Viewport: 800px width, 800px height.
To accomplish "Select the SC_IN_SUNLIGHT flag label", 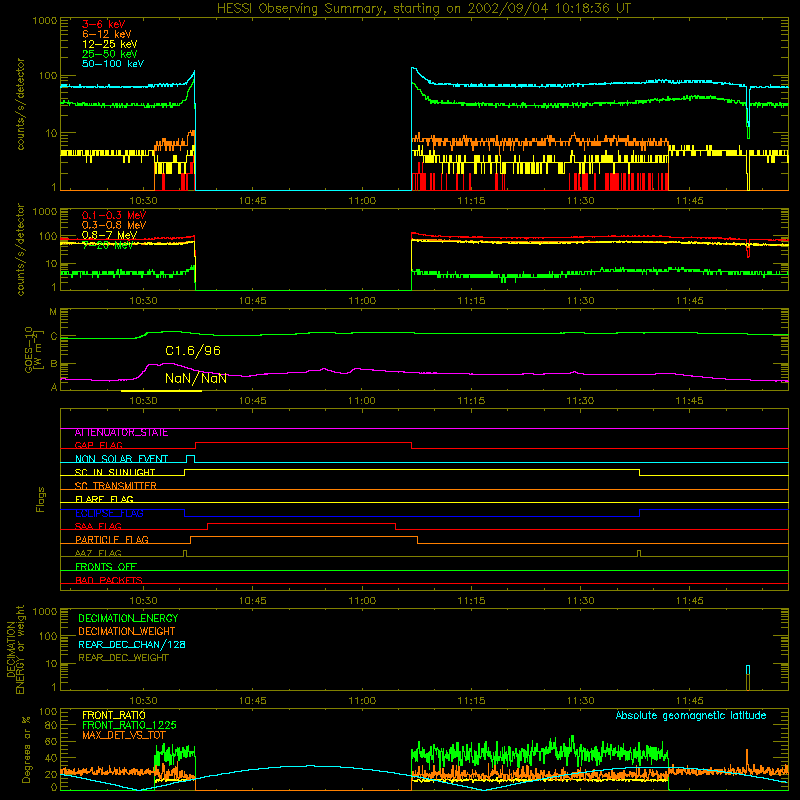I will point(115,472).
